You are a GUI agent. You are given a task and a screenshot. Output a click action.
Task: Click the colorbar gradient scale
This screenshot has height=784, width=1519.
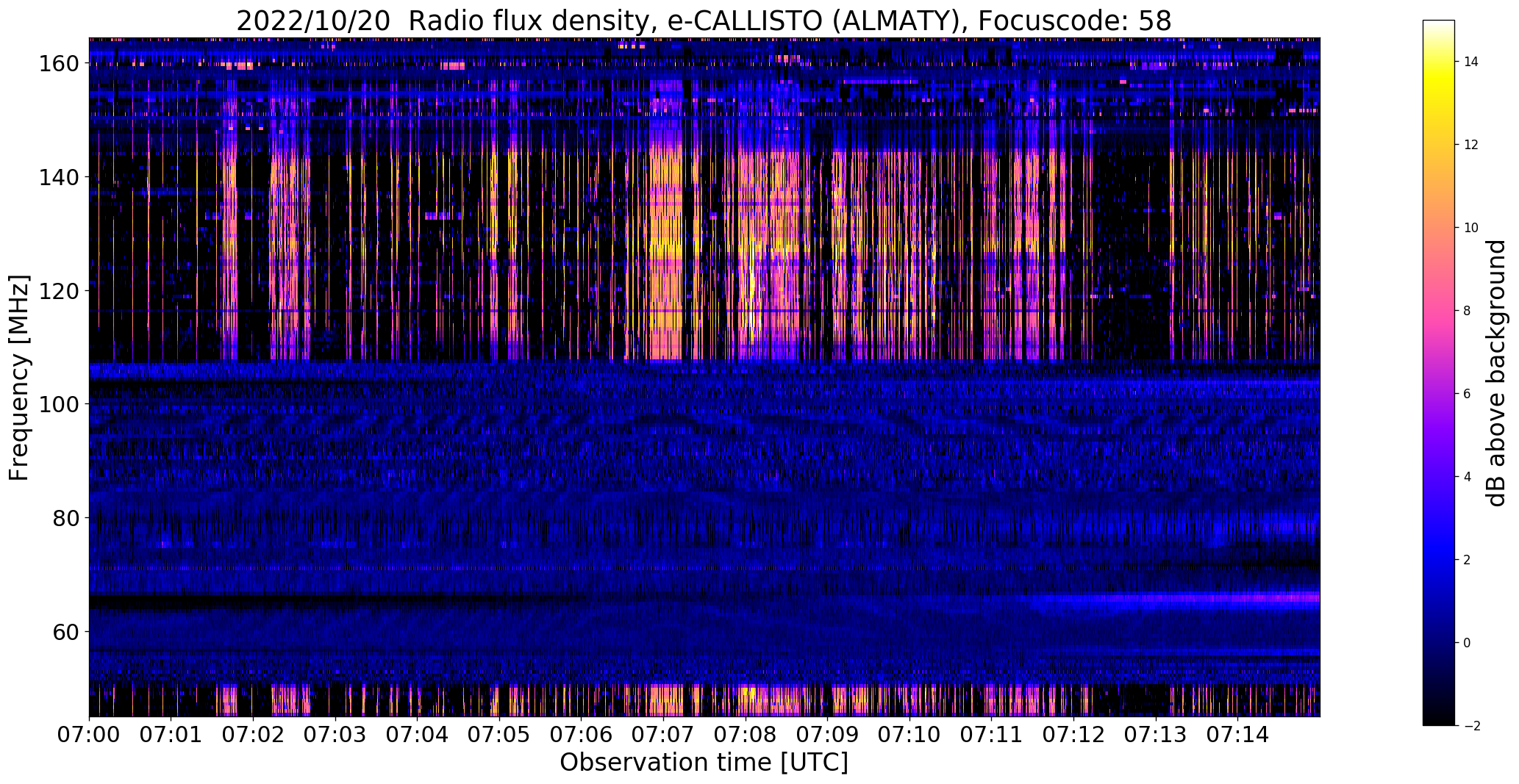1439,373
